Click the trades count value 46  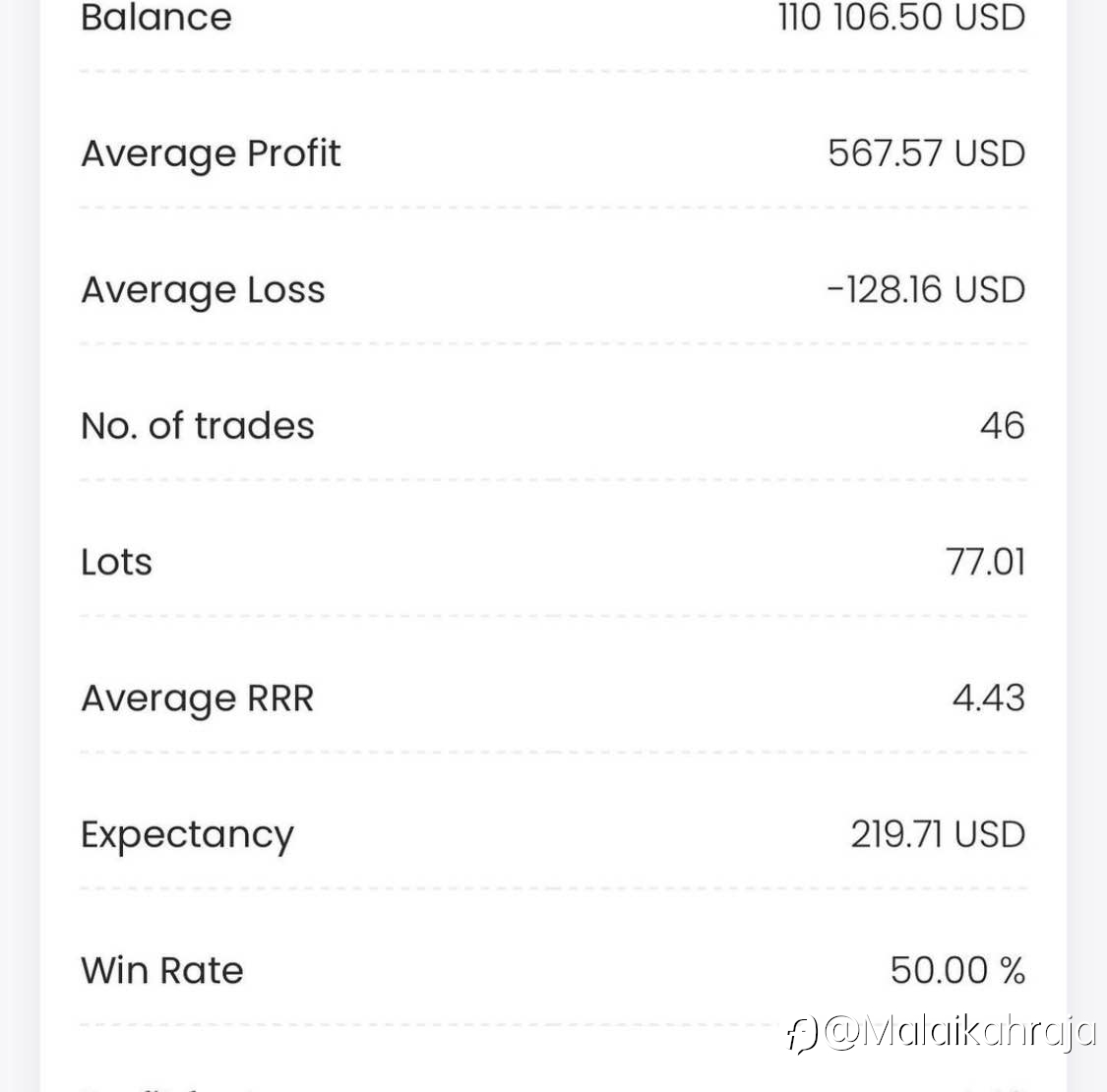coord(1003,426)
